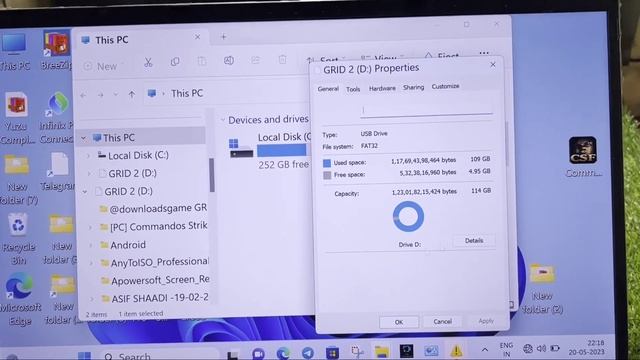Click the volume icon in system tray
Image resolution: width=640 pixels, height=360 pixels.
point(541,348)
